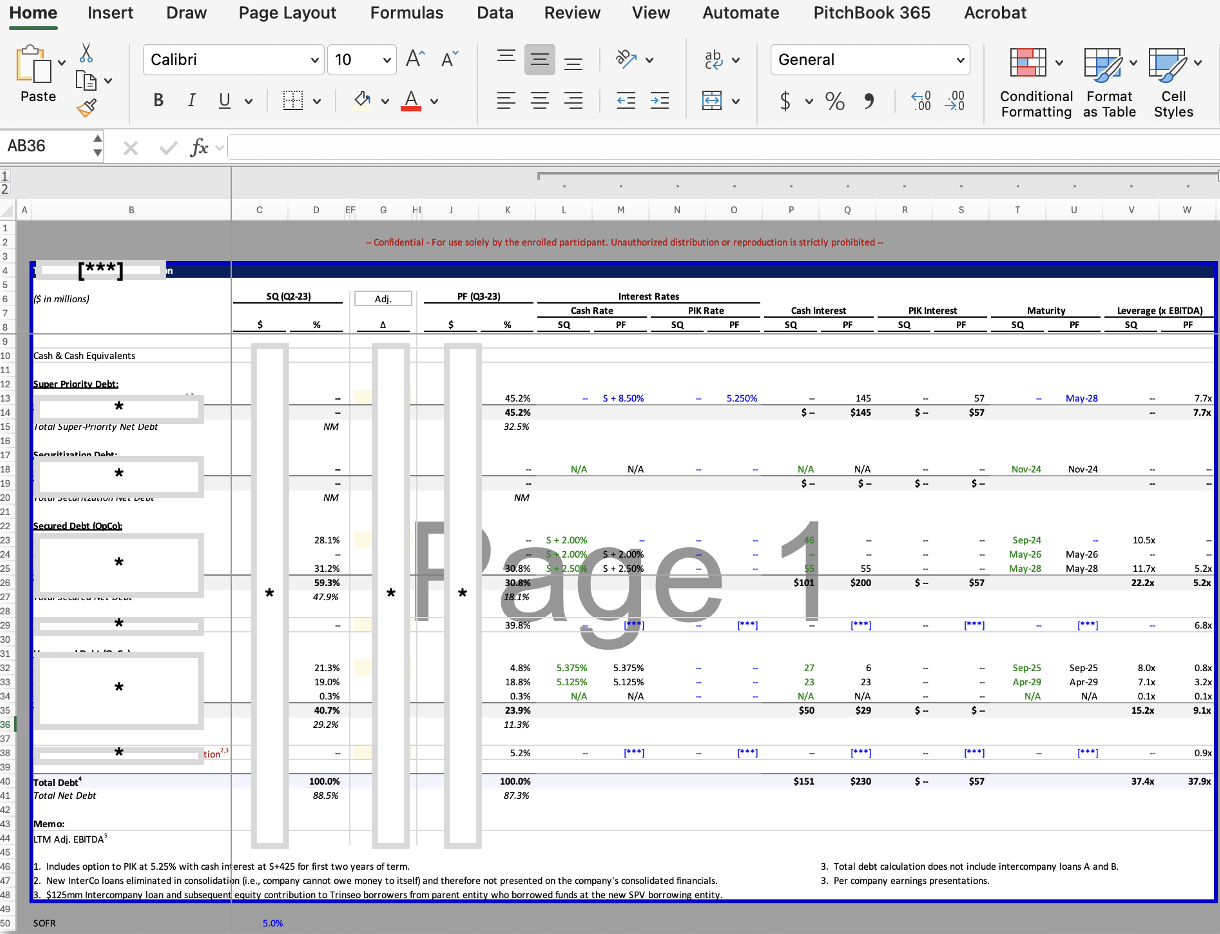Click the text orientation icon

(x=627, y=59)
